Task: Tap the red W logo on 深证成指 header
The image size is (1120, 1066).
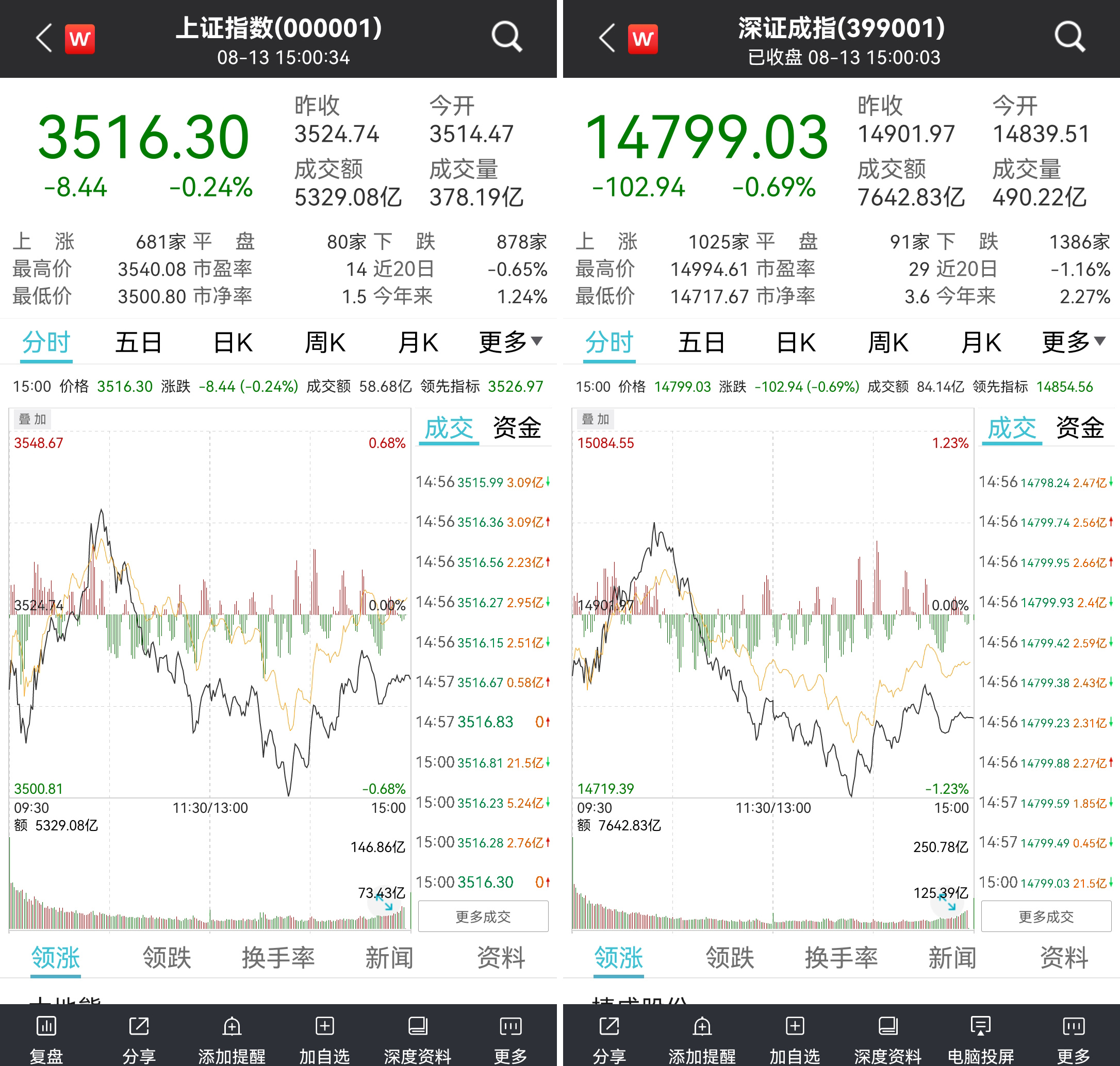Action: pos(643,39)
